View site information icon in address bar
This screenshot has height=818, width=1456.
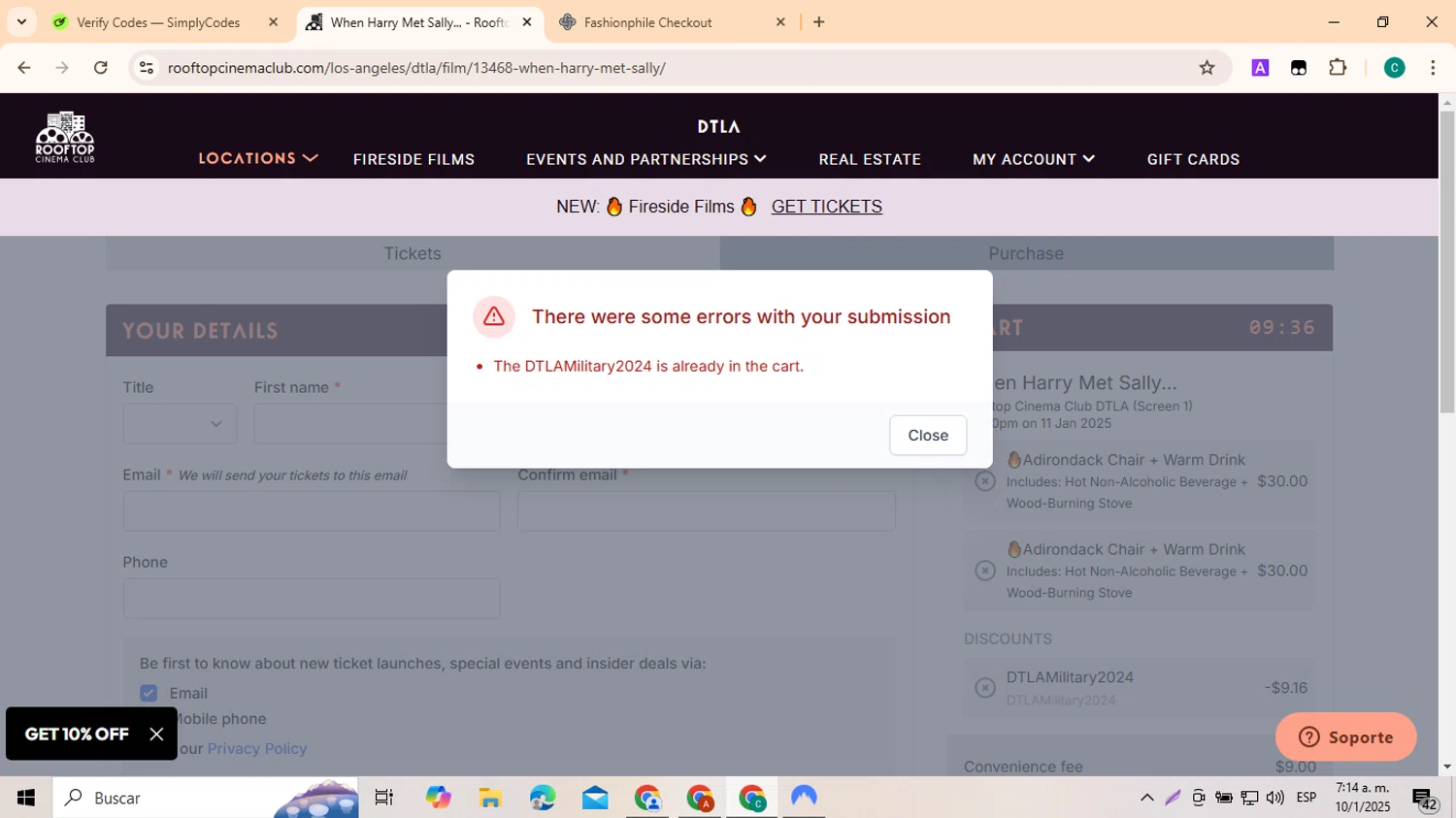tap(147, 68)
